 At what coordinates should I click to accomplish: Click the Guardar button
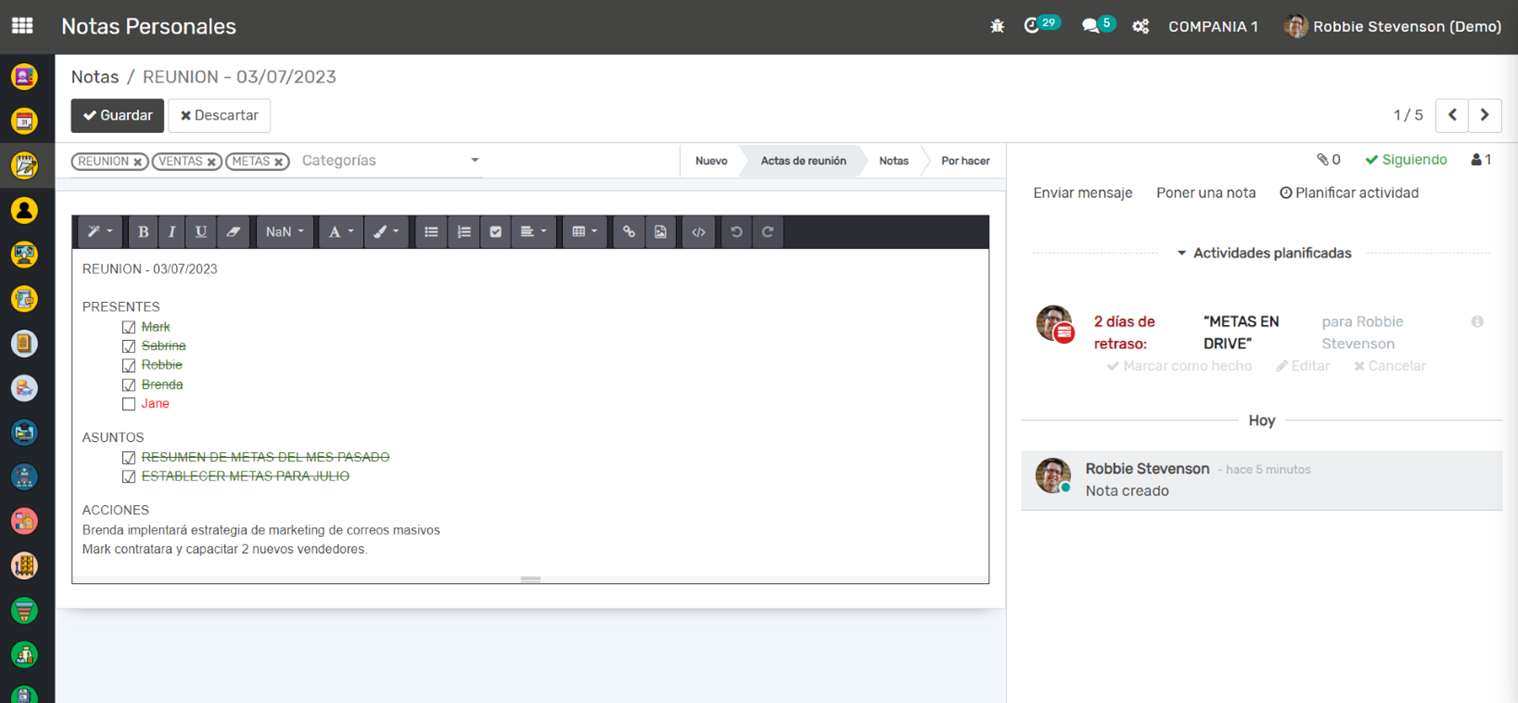(117, 115)
